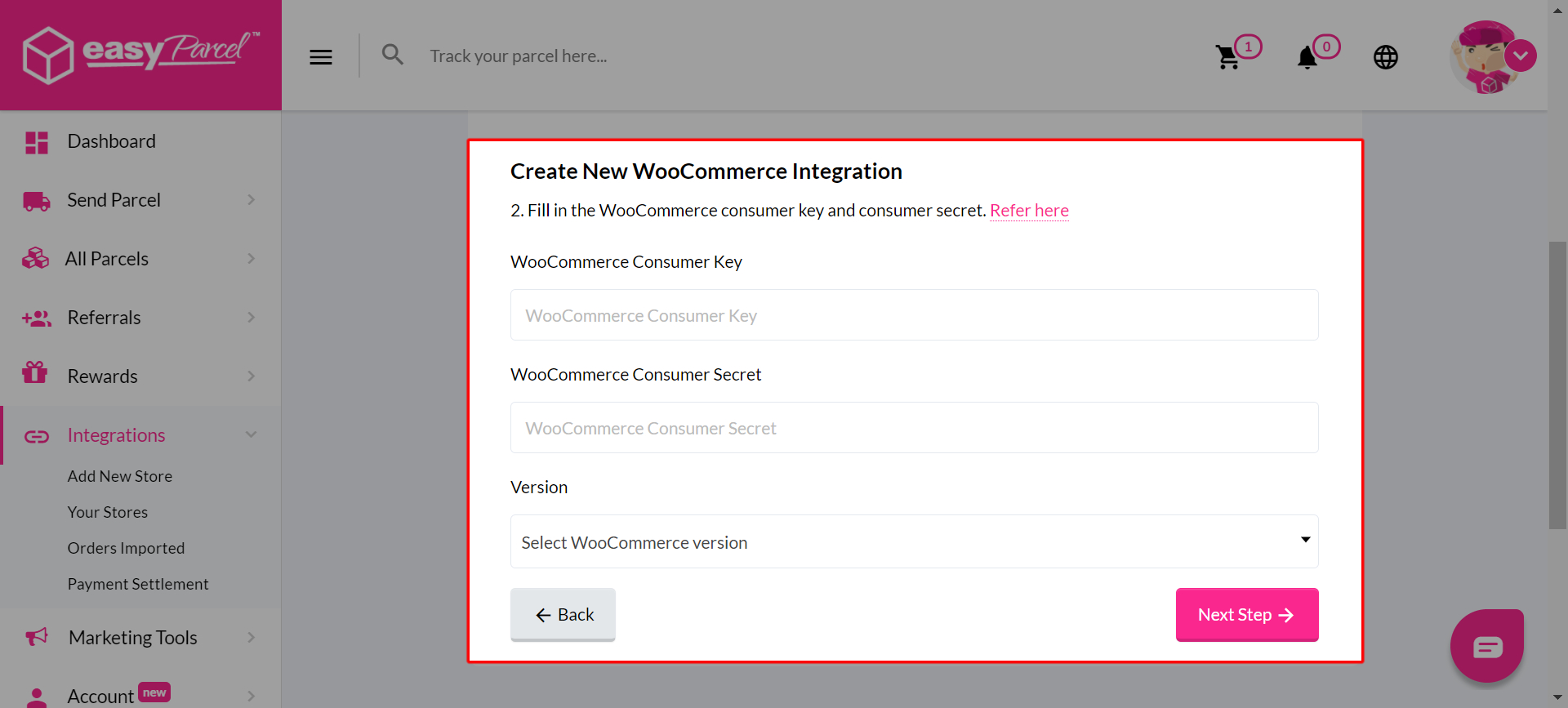The height and width of the screenshot is (708, 1568).
Task: Click the cart count badge
Action: pyautogui.click(x=1248, y=47)
